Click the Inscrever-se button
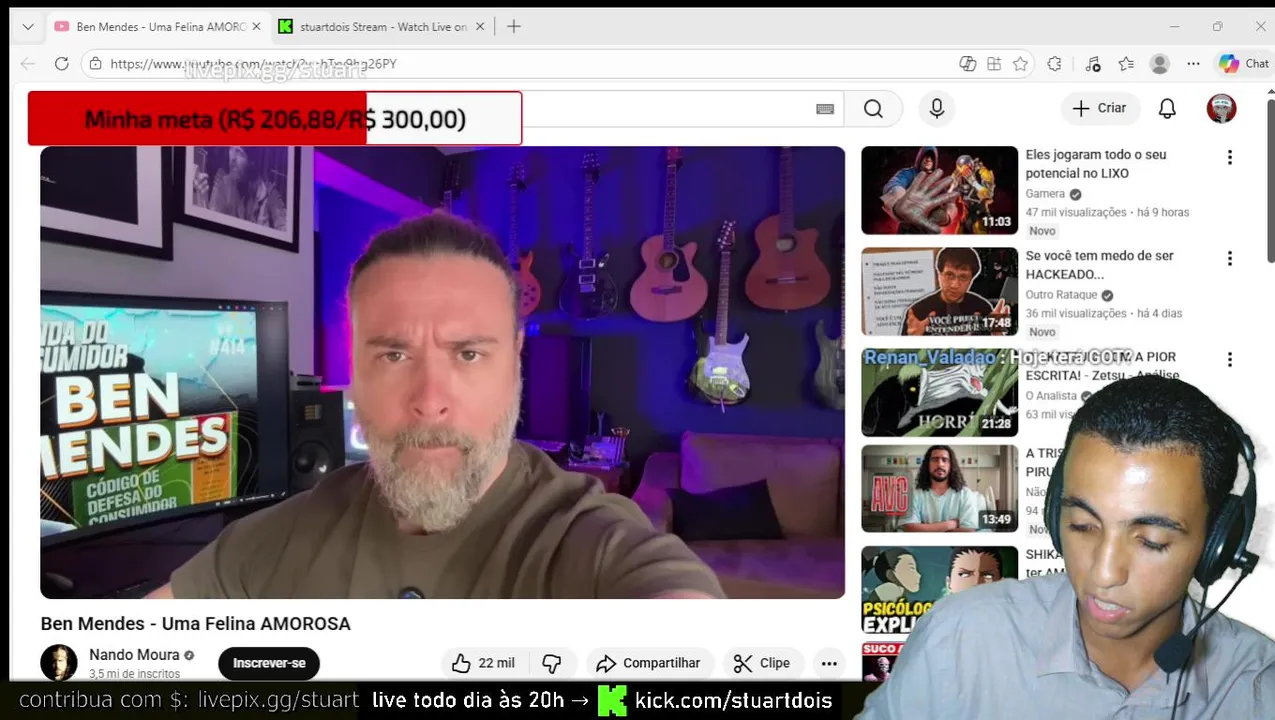The image size is (1275, 720). (x=269, y=663)
